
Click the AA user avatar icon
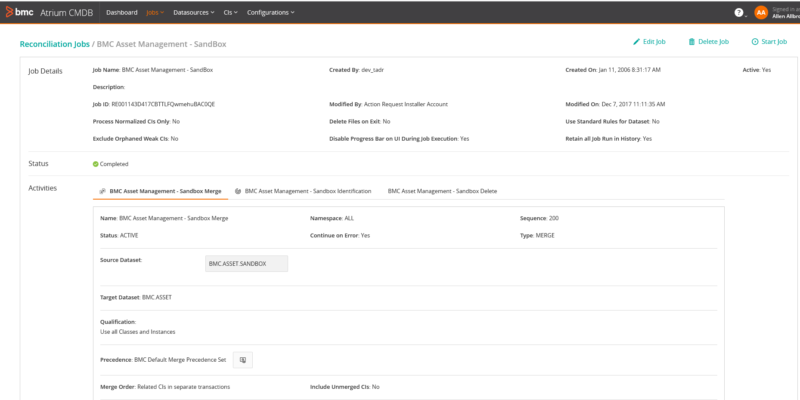point(762,13)
